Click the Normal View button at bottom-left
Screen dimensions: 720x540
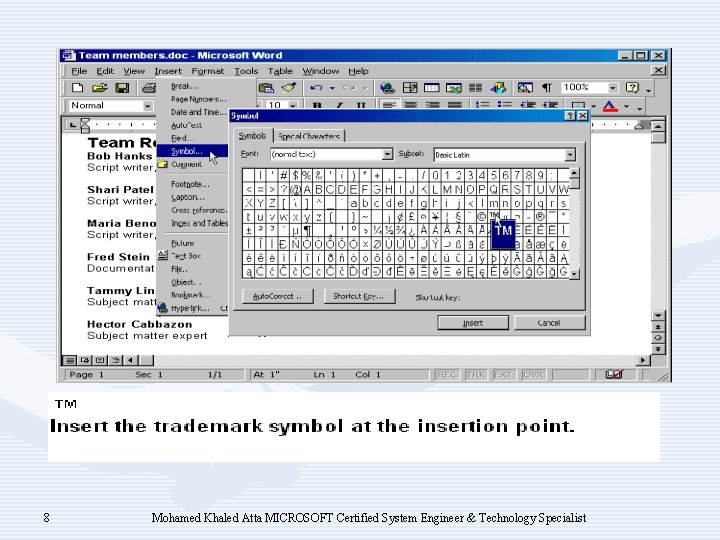(x=70, y=360)
